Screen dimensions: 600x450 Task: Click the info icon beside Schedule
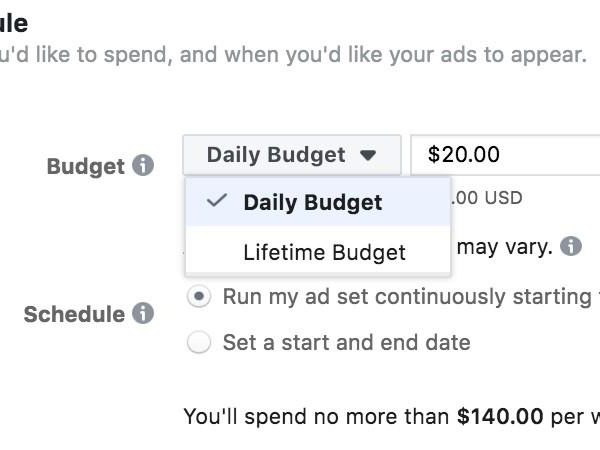coord(143,314)
